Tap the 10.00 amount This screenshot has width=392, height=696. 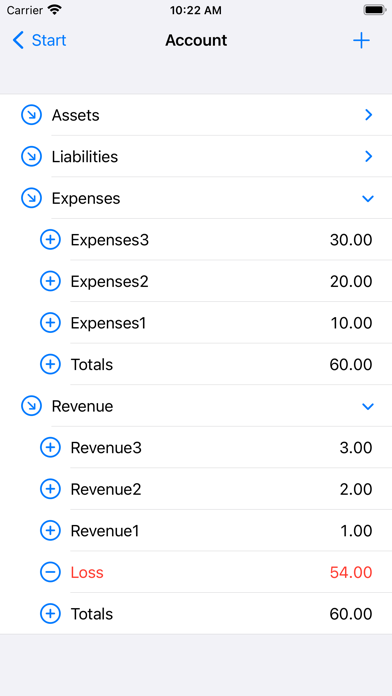[x=351, y=323]
